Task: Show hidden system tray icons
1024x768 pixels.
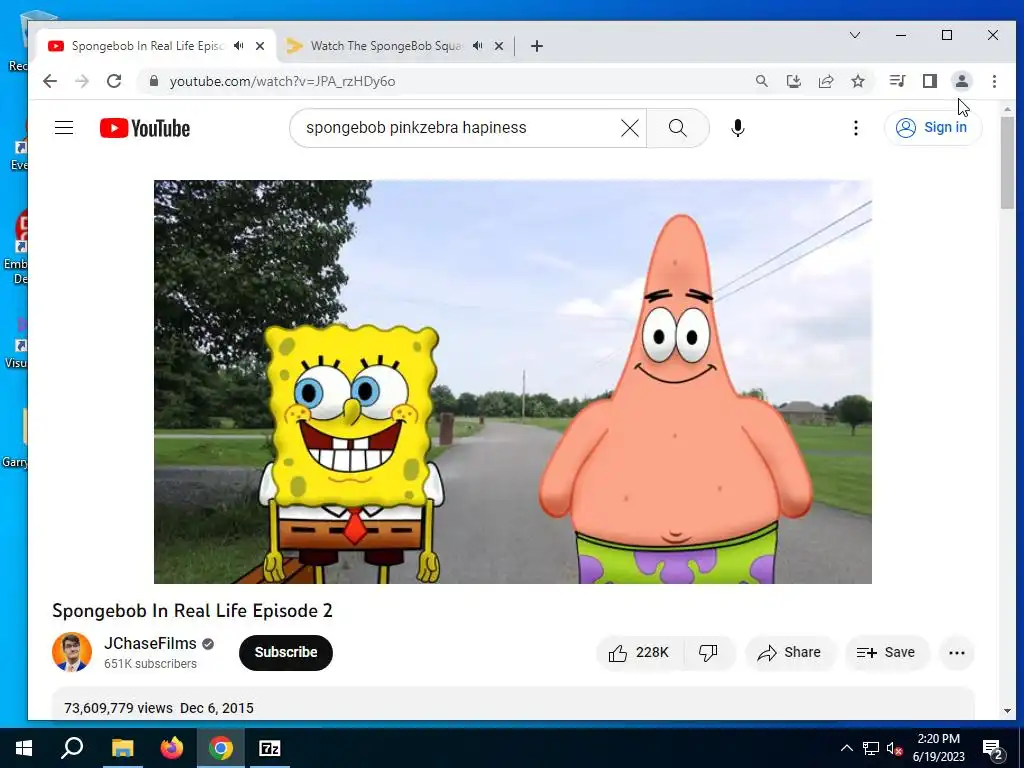Action: coord(846,748)
